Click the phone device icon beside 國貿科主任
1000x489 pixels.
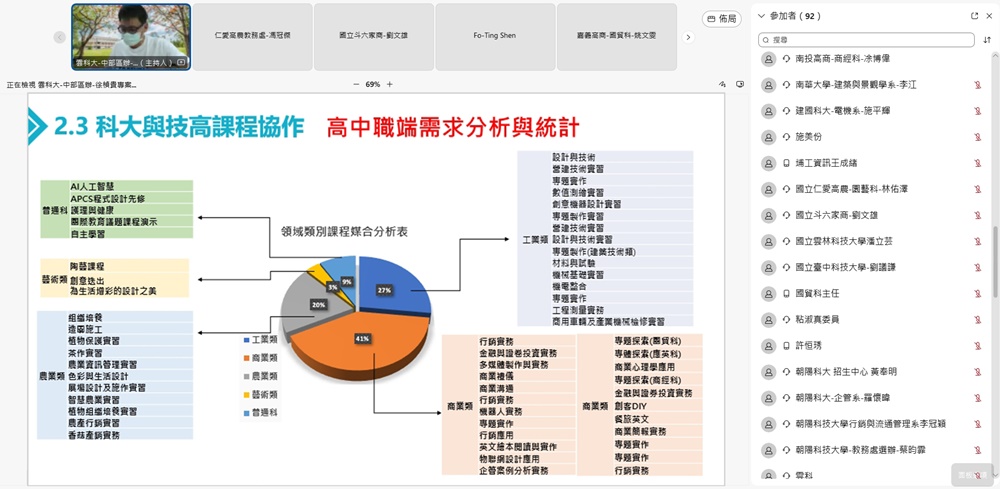coord(786,294)
